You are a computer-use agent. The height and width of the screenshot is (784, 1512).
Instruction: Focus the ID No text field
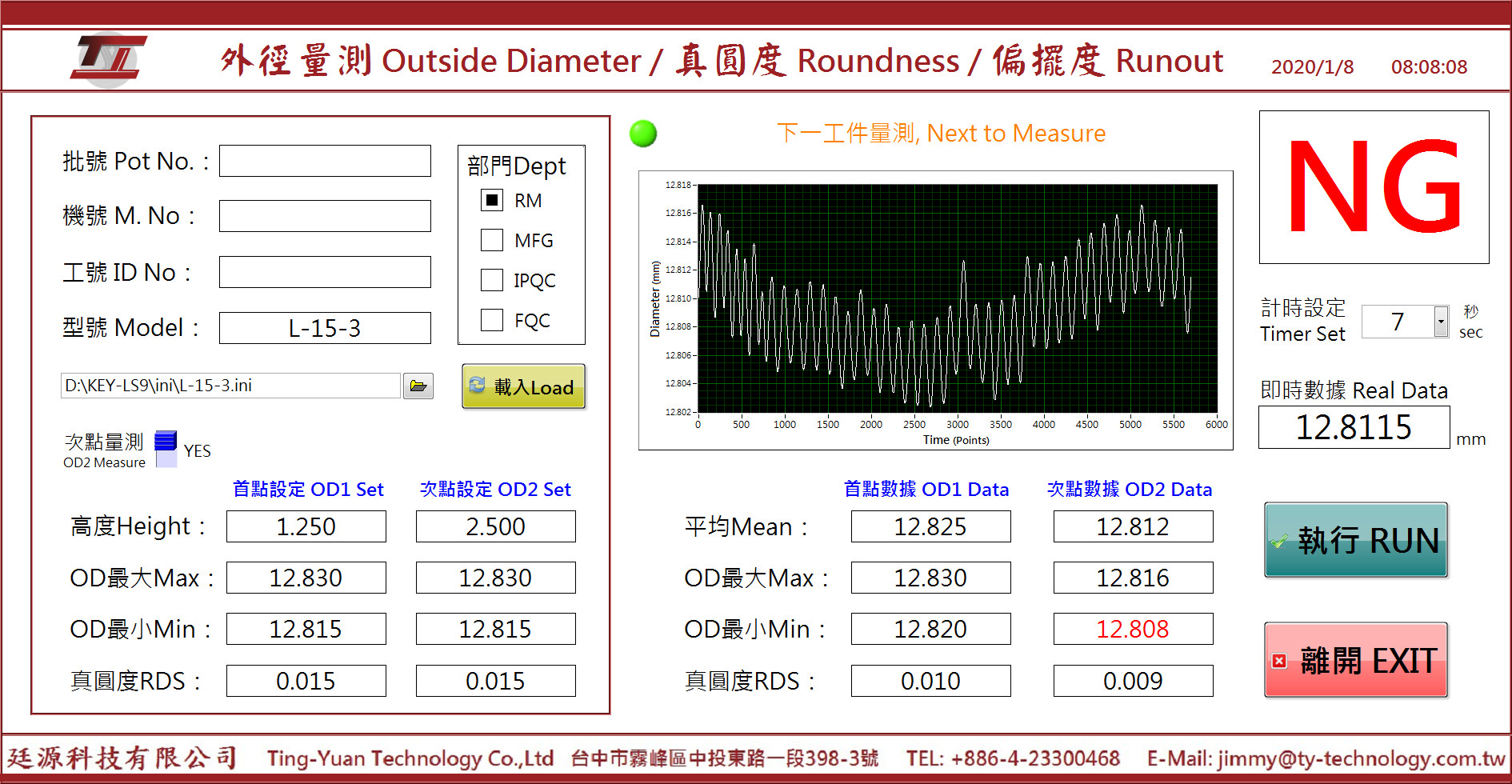click(325, 272)
